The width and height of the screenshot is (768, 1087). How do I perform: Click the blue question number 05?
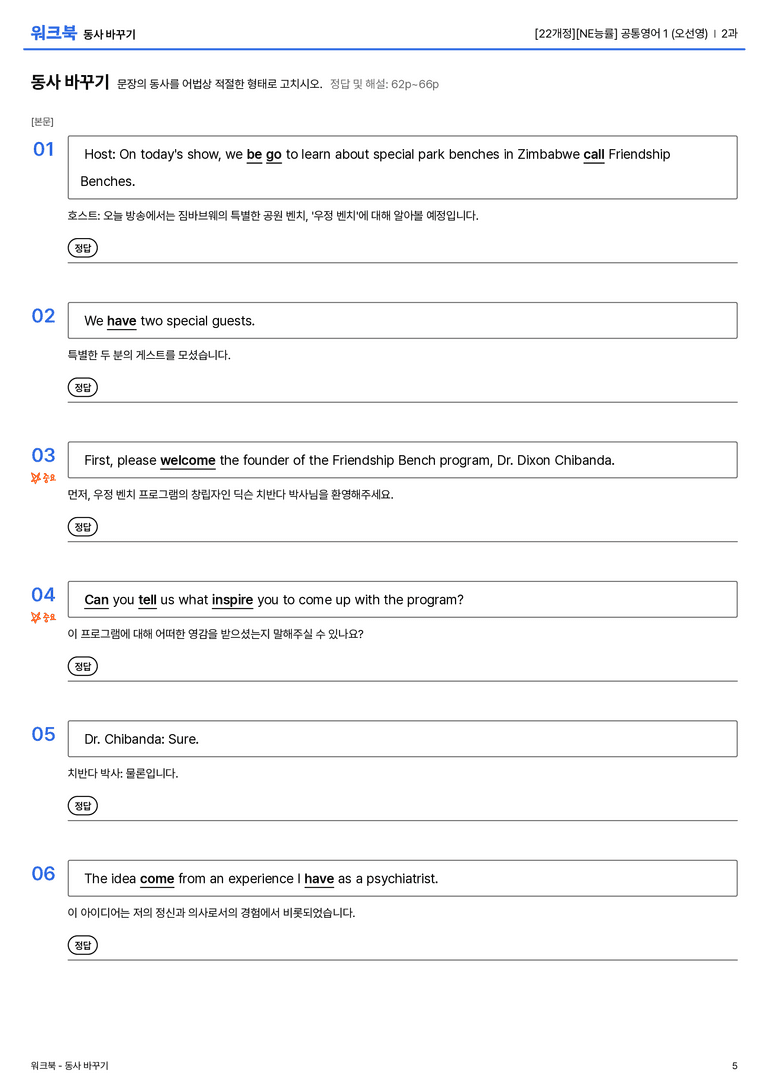point(44,734)
